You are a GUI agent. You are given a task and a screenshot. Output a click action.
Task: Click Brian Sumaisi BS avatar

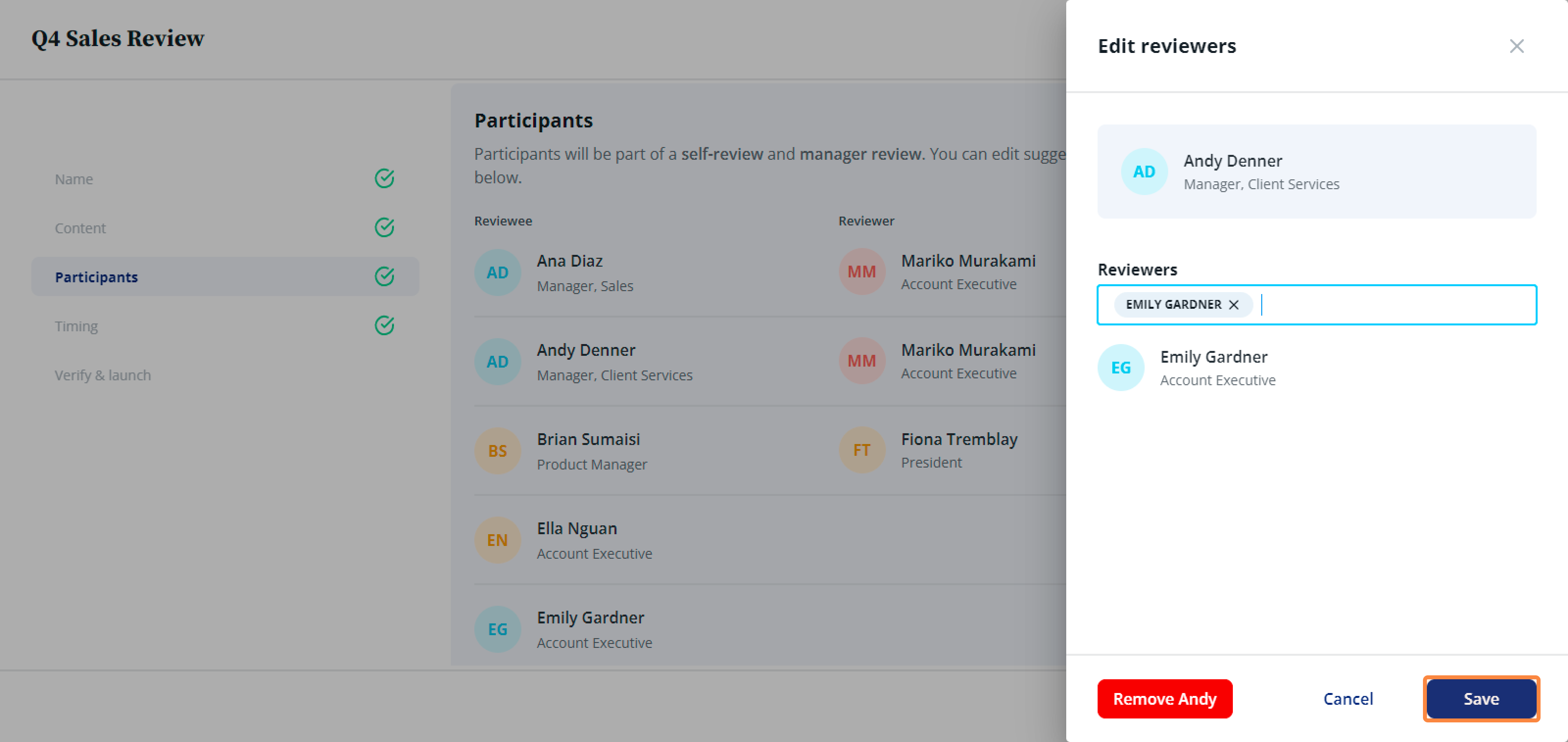coord(497,450)
